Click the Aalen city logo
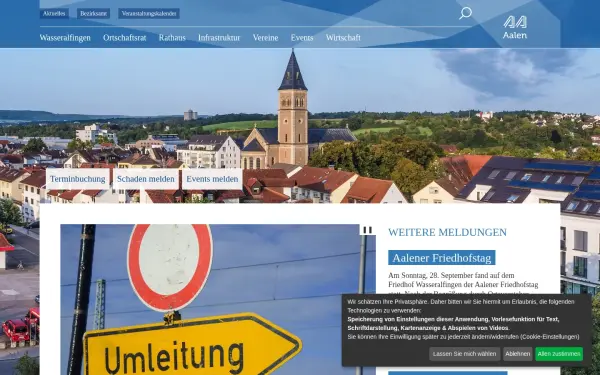This screenshot has width=600, height=375. pyautogui.click(x=515, y=27)
